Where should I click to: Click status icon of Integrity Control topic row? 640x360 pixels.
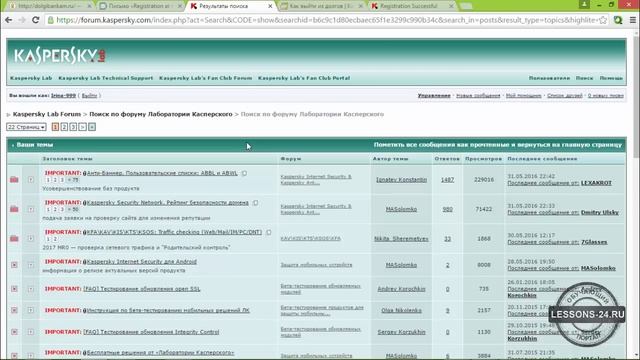[x=14, y=332]
